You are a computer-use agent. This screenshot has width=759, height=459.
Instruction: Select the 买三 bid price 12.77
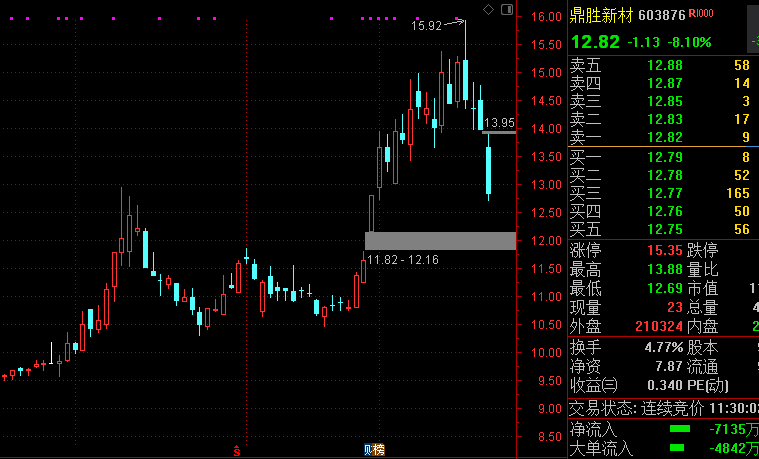(x=665, y=193)
